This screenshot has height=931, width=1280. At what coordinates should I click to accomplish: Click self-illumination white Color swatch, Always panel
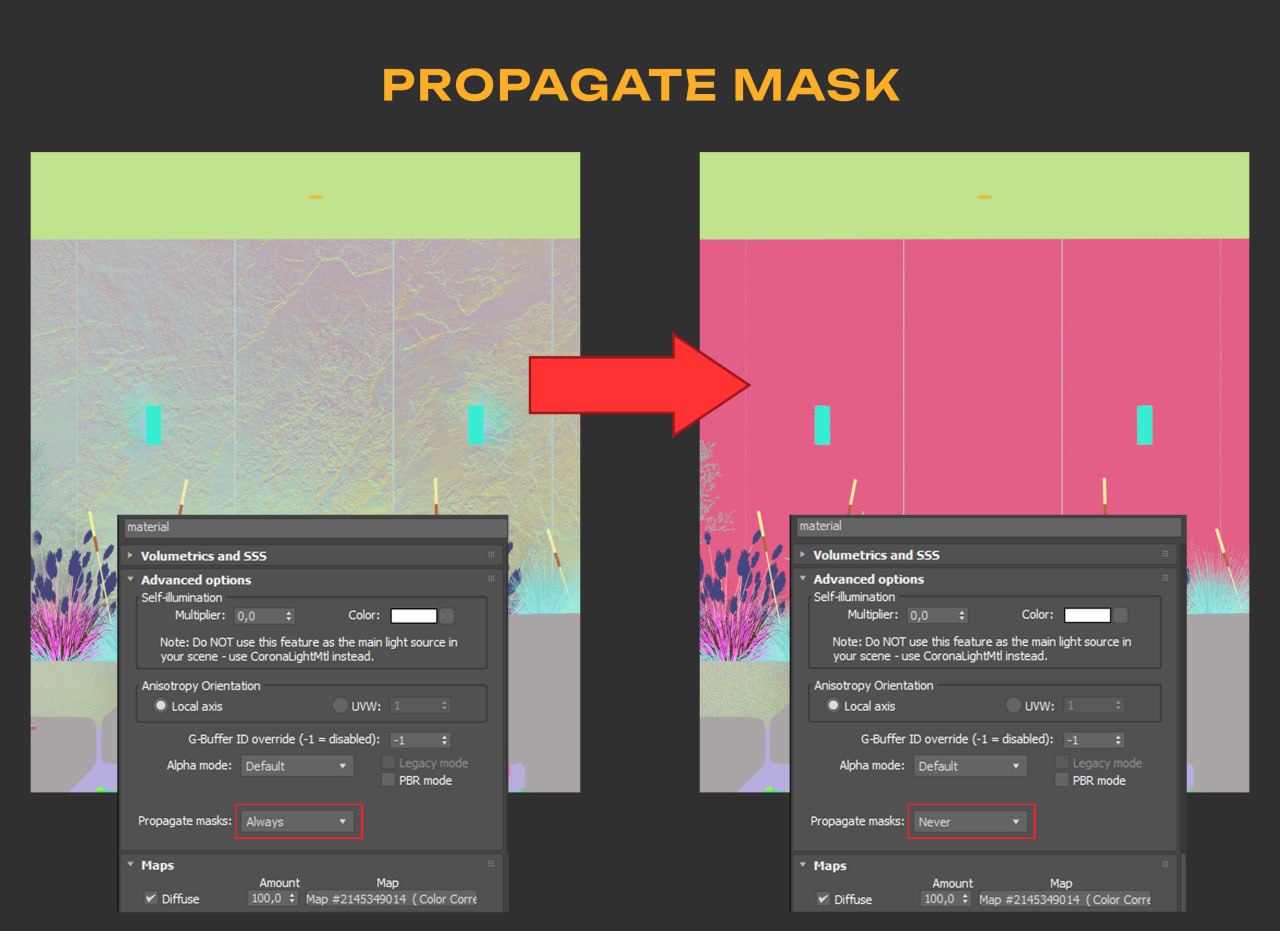coord(414,616)
